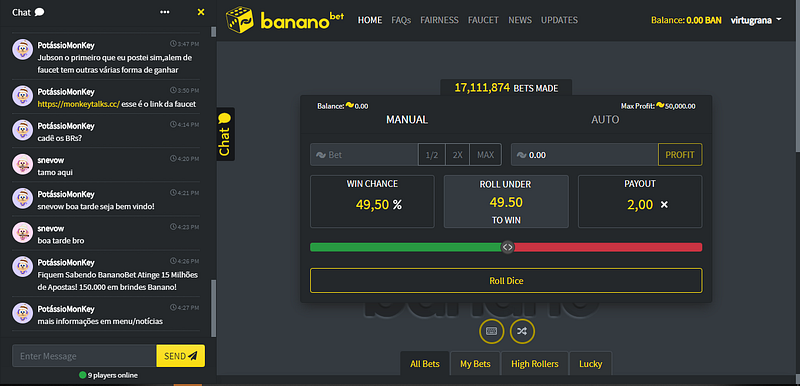Click the 'boa tarde bro' message text

(61, 241)
